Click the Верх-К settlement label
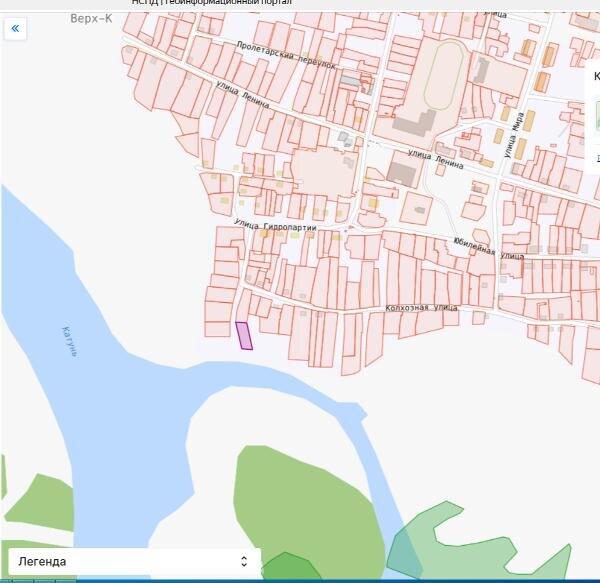This screenshot has height=583, width=600. (91, 18)
